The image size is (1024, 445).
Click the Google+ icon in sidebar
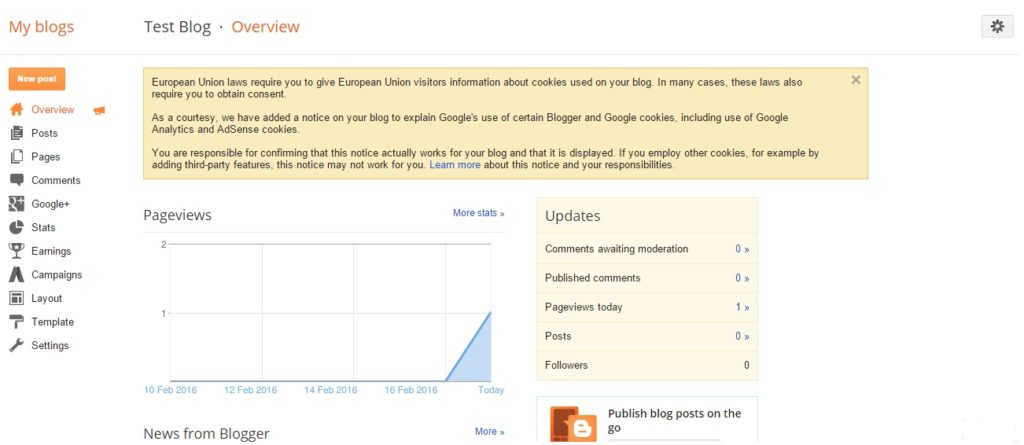(16, 203)
